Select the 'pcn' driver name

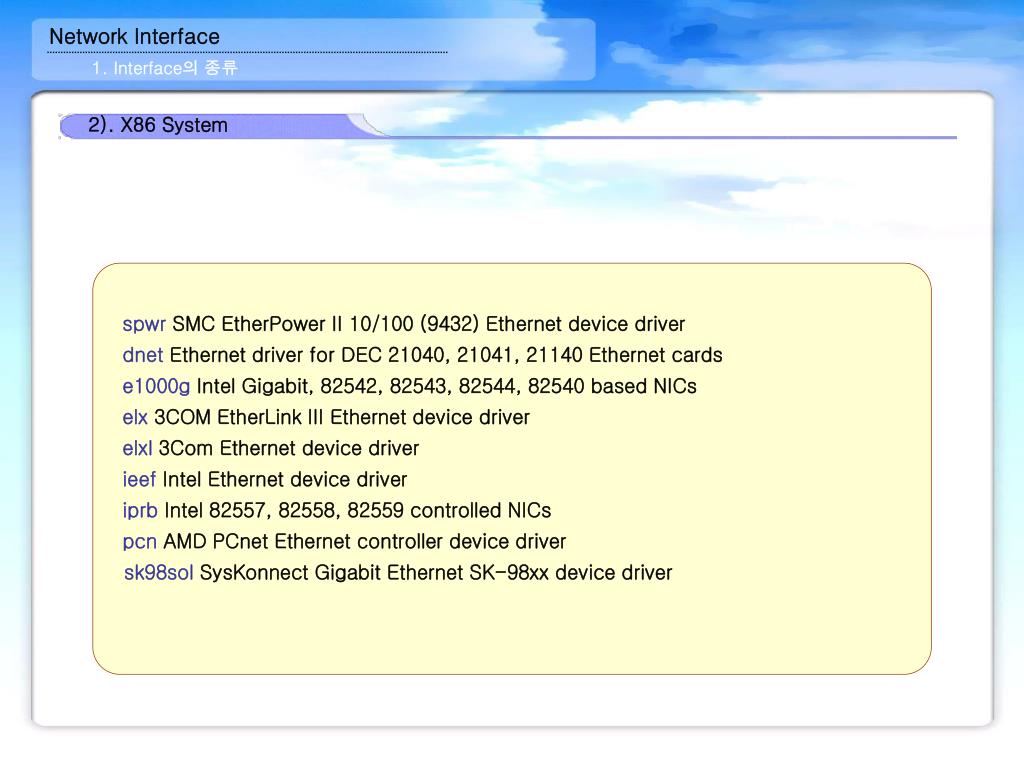[139, 541]
